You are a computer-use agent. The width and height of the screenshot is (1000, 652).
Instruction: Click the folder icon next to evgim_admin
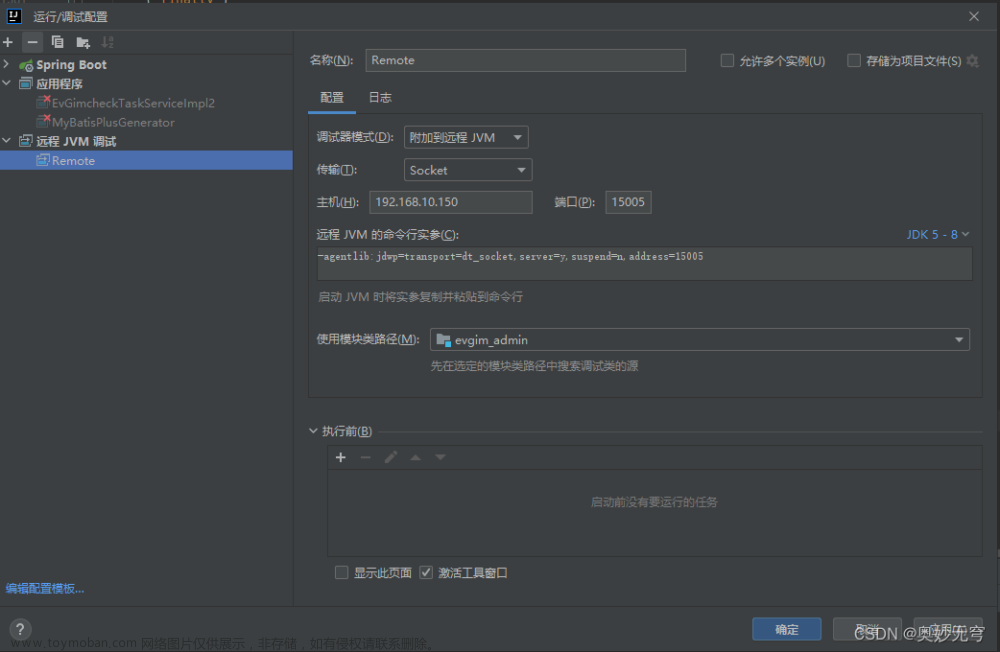[443, 340]
